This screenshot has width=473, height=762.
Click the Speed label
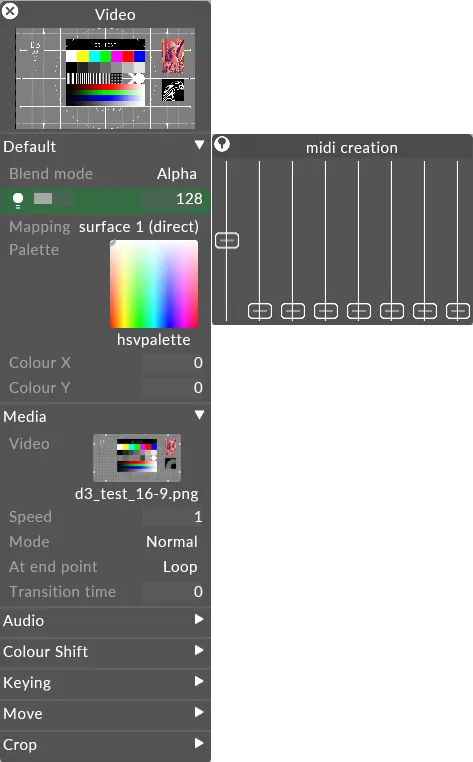point(30,517)
